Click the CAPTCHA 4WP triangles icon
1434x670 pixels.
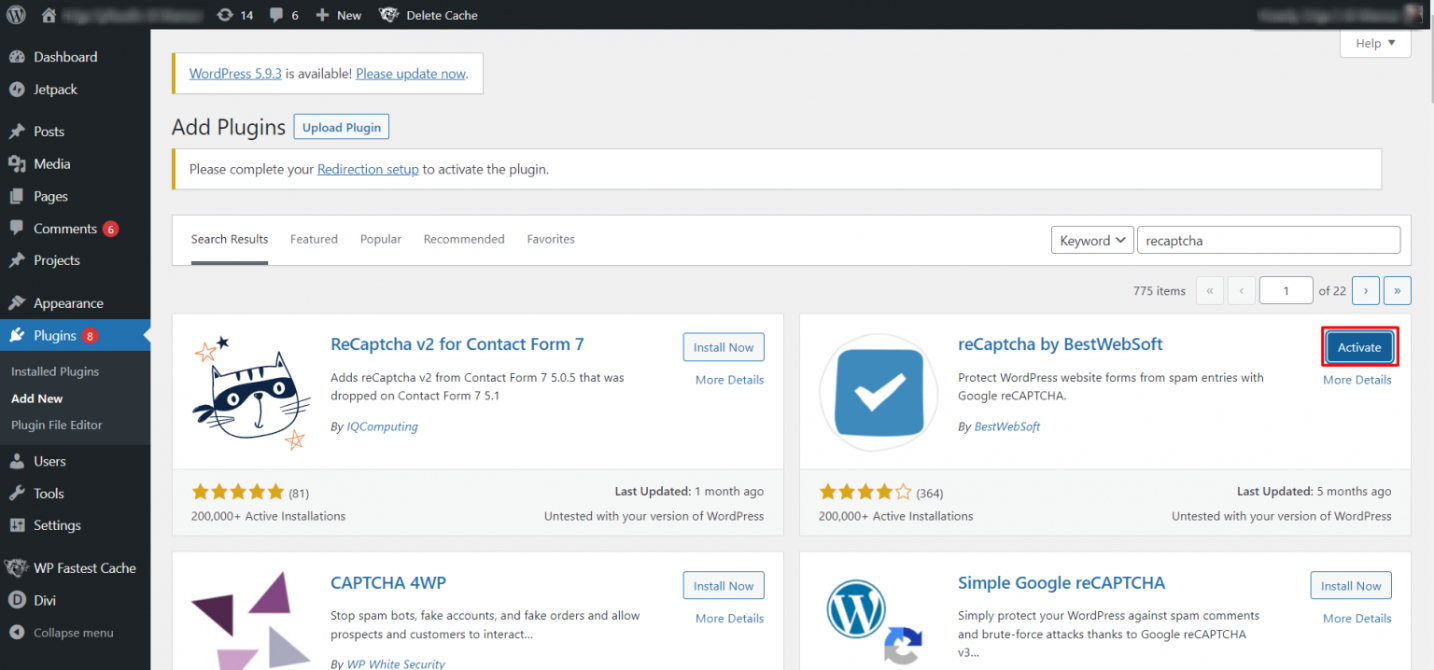251,621
